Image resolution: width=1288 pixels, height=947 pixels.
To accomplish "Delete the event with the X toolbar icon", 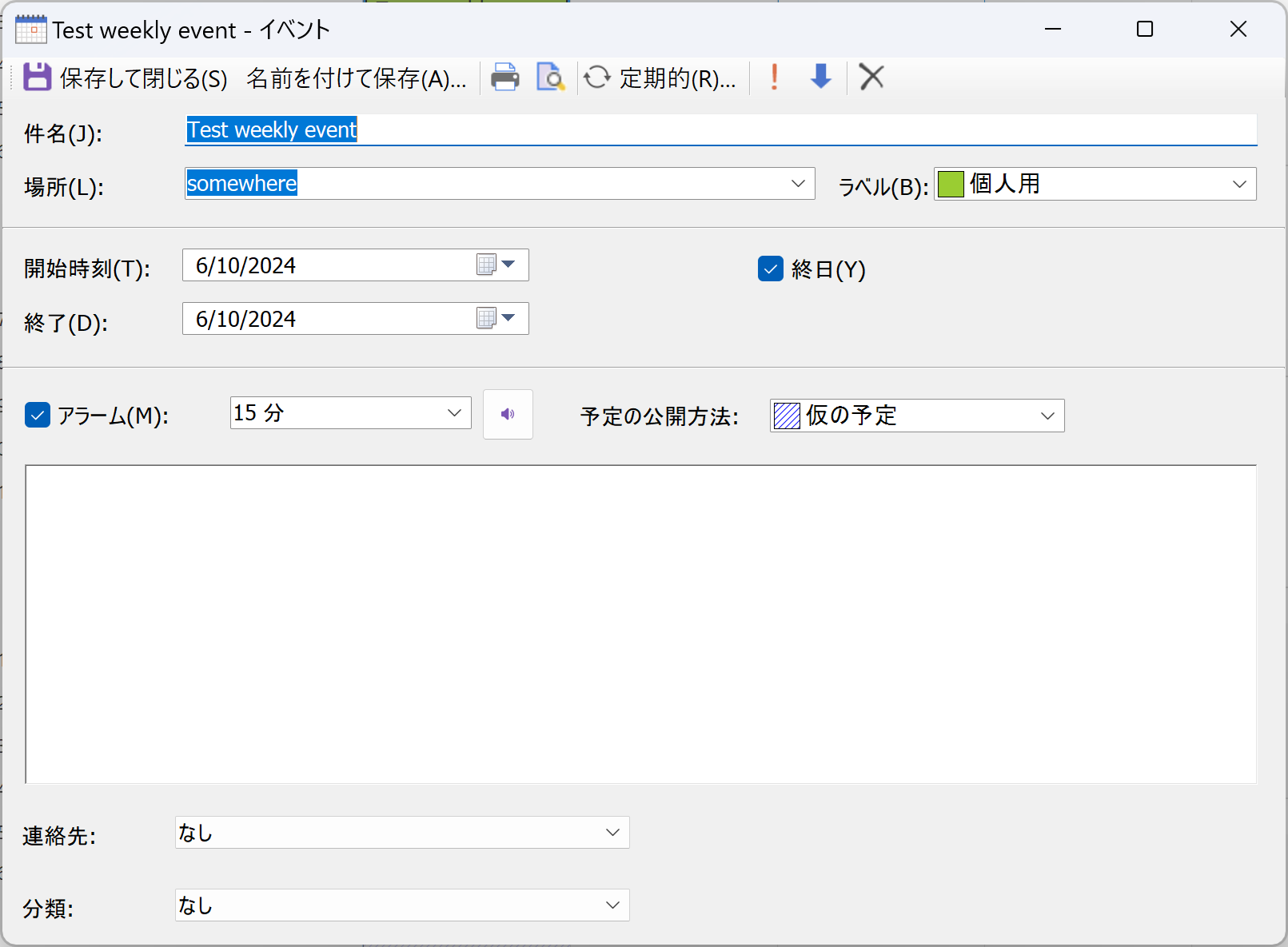I will pos(871,78).
